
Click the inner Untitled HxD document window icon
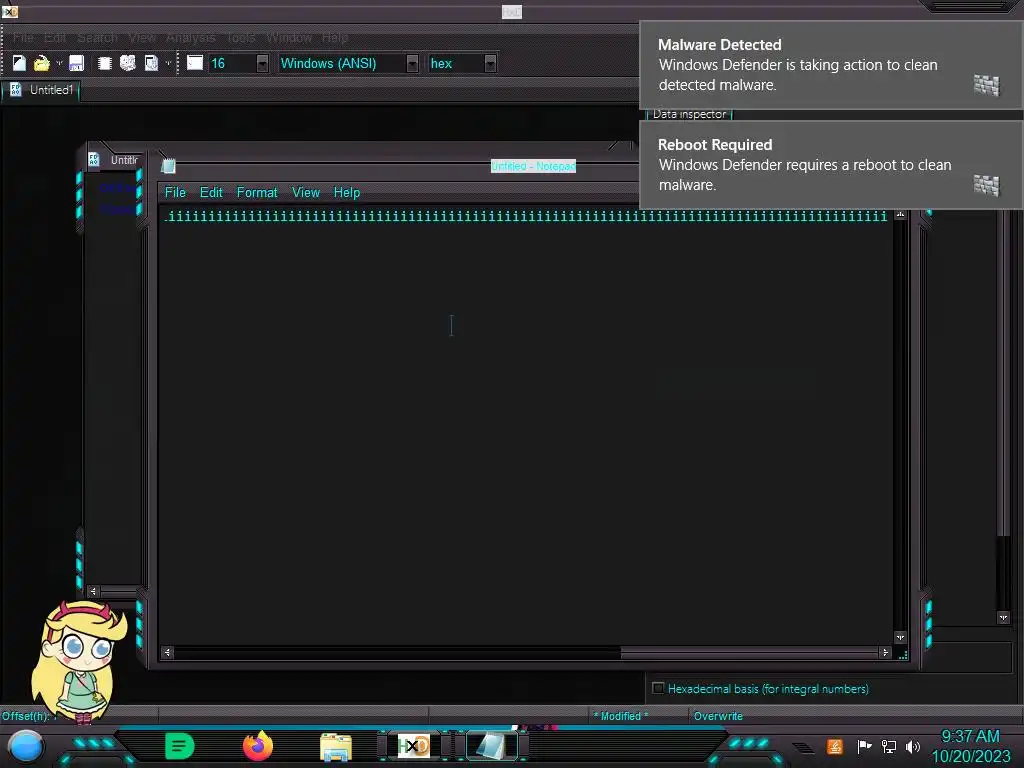tap(94, 160)
